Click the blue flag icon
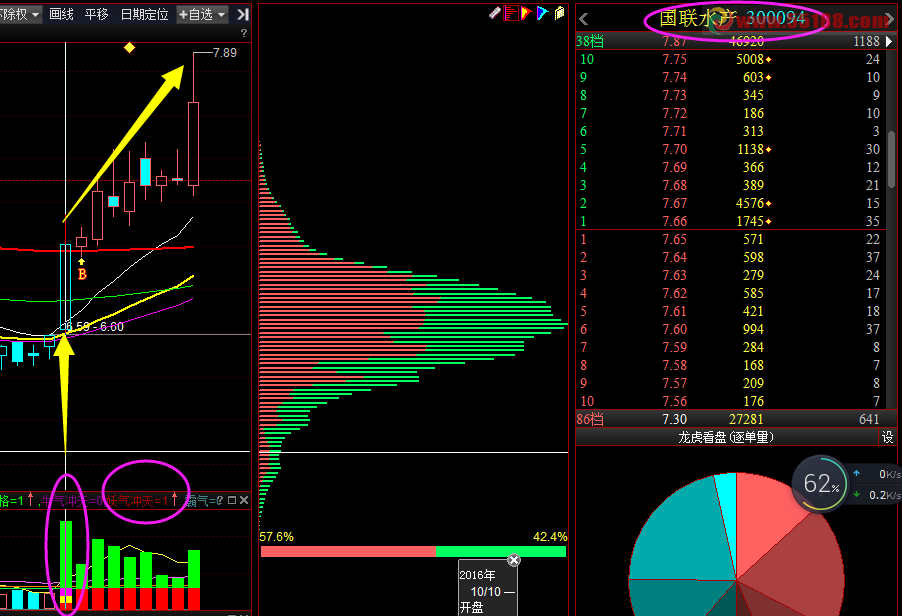The width and height of the screenshot is (902, 616). click(x=542, y=13)
